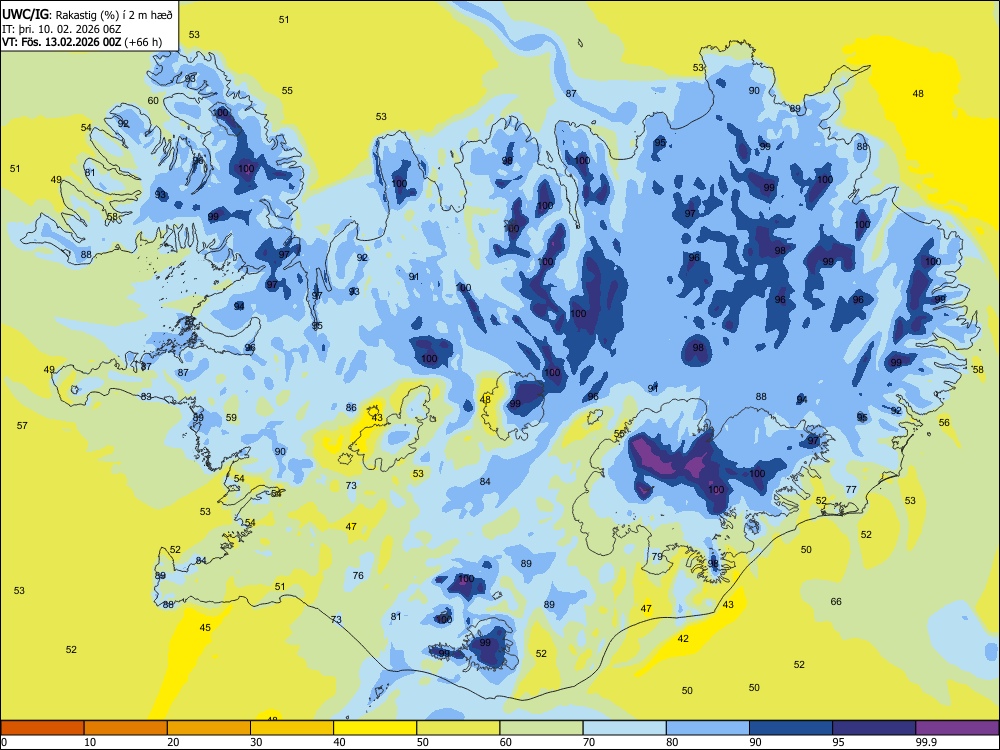This screenshot has width=1000, height=750.
Task: Click the legend scale label '95'
Action: pyautogui.click(x=839, y=742)
